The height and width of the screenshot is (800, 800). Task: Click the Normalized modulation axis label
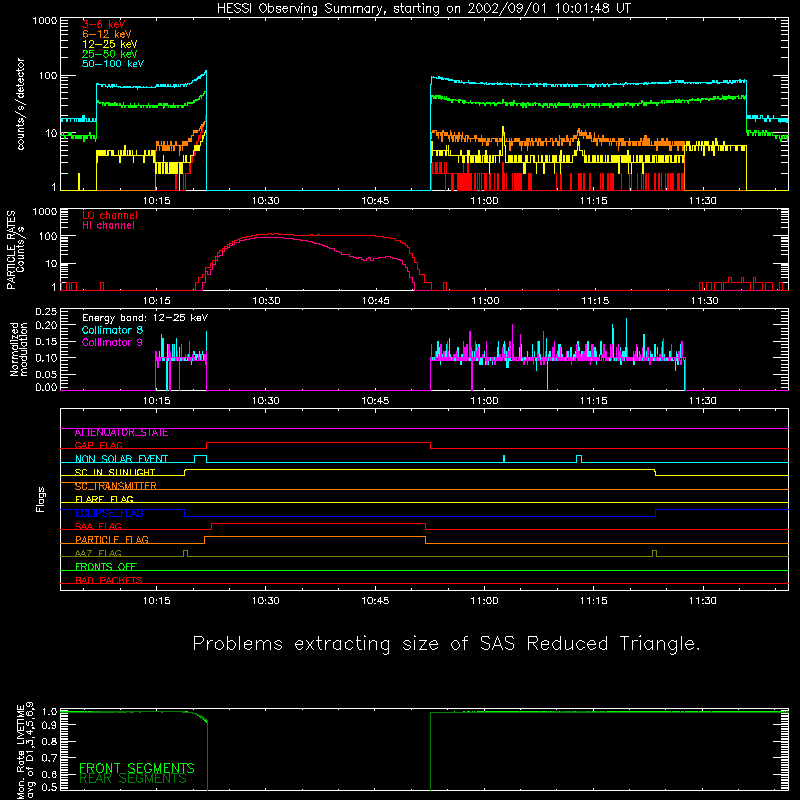point(19,349)
